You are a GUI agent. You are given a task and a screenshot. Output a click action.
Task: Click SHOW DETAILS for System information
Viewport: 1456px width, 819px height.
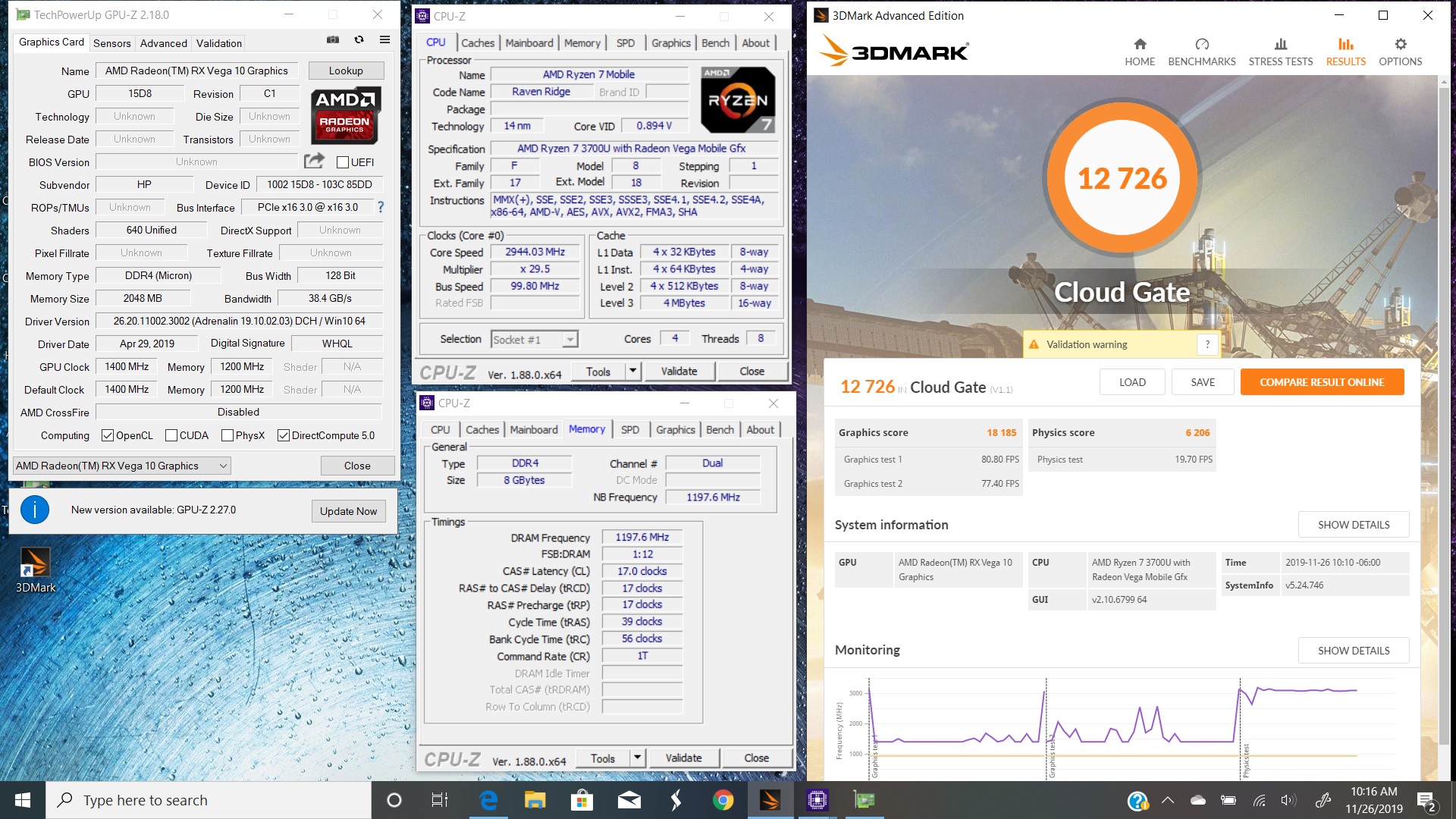tap(1354, 525)
